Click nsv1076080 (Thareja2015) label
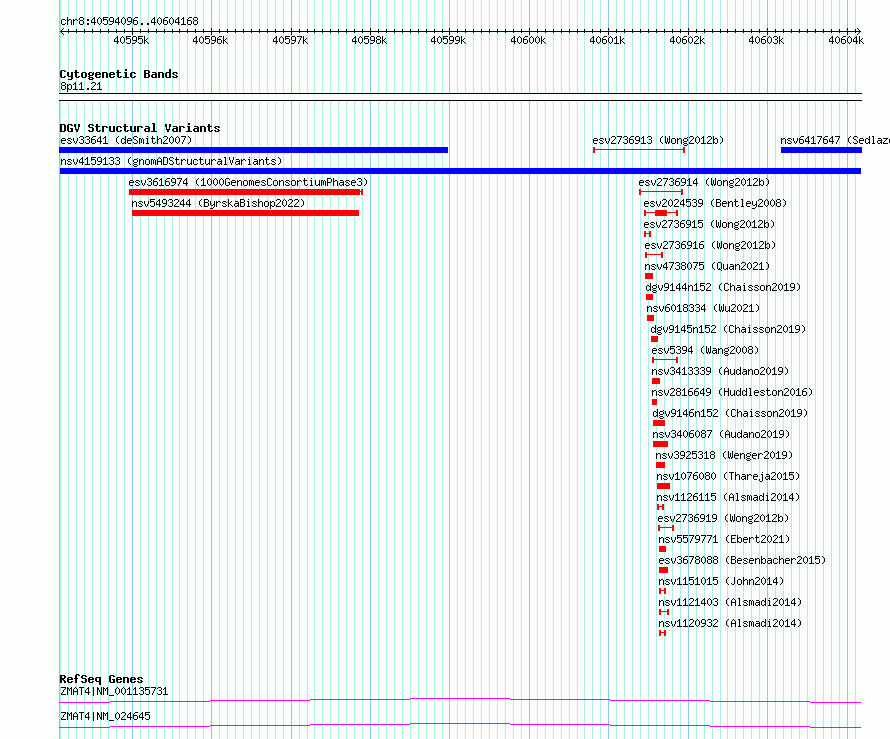 click(728, 476)
